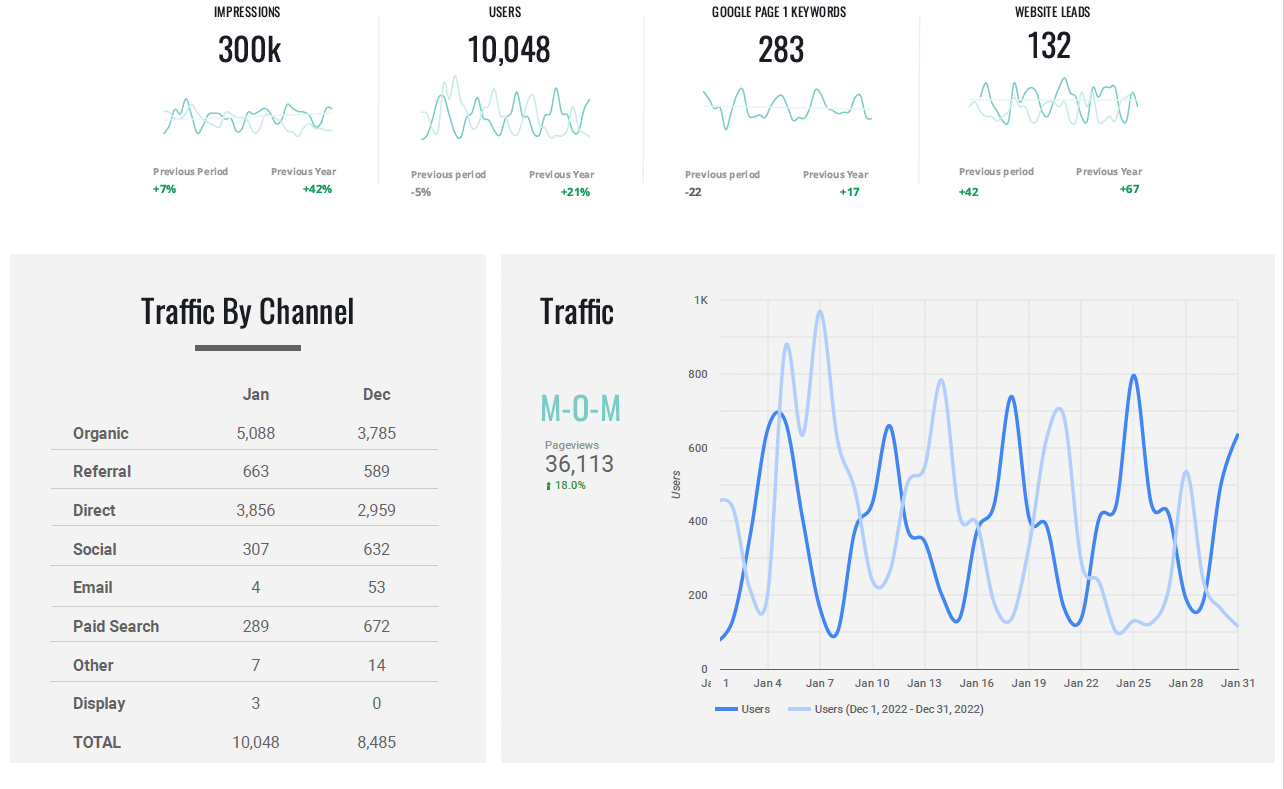Click the light blue December legend swatch
Image resolution: width=1284 pixels, height=789 pixels.
799,709
